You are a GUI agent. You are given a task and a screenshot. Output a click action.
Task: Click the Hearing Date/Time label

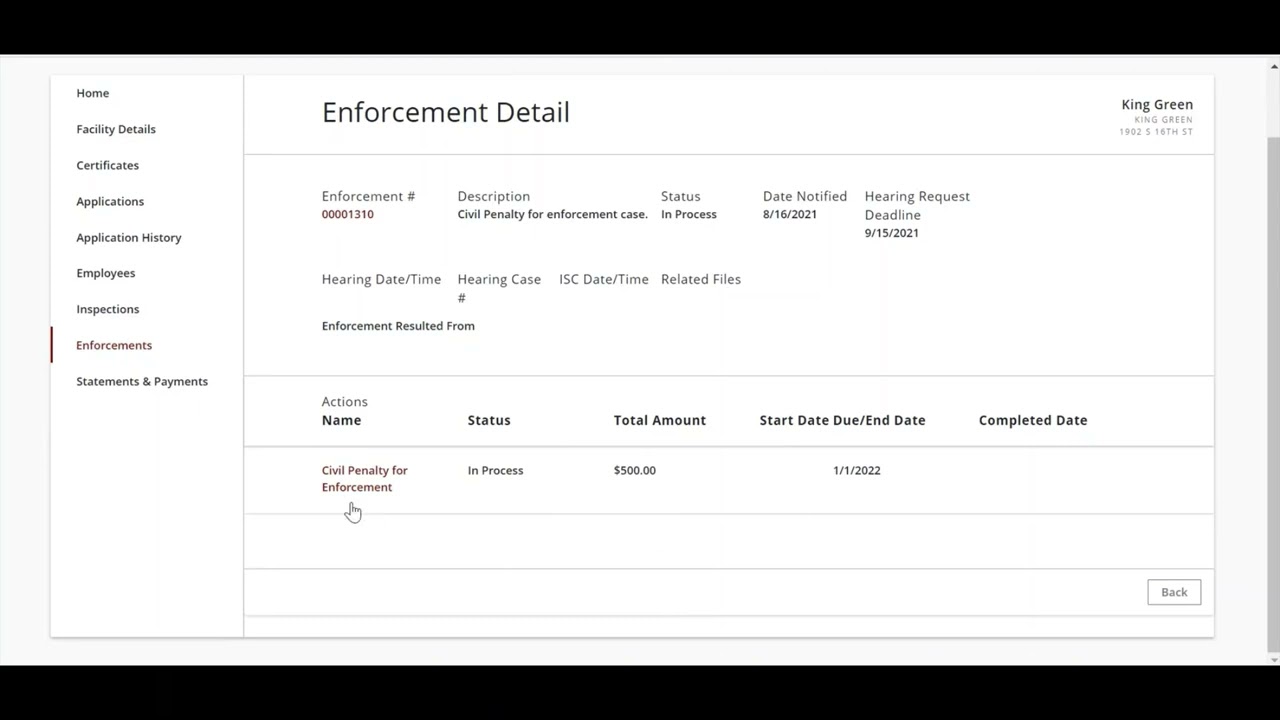381,279
